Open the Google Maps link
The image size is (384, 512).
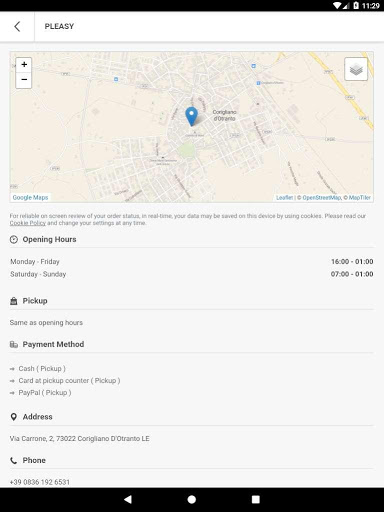(x=30, y=197)
